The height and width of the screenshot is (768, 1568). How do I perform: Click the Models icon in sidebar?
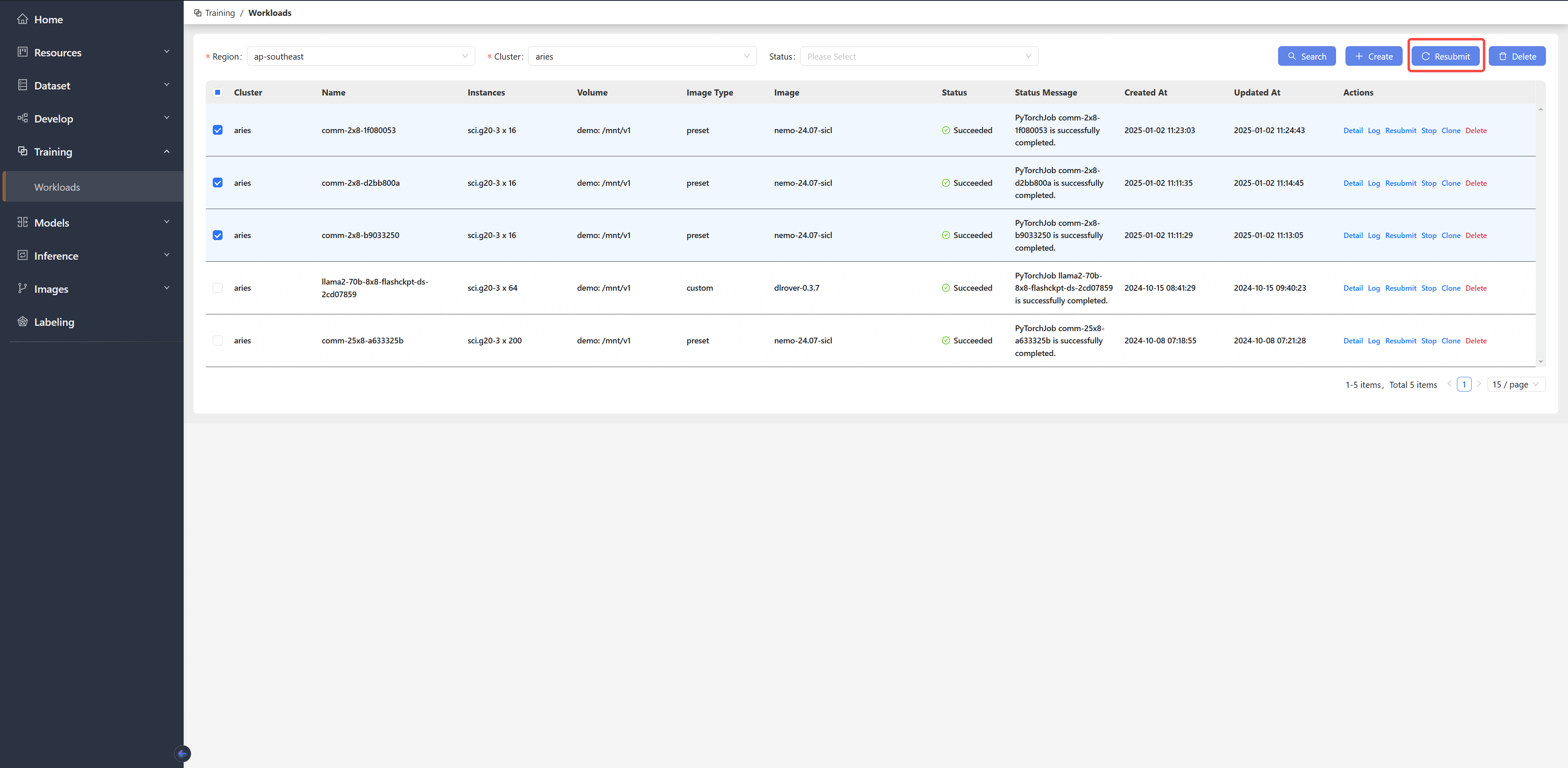click(x=22, y=222)
